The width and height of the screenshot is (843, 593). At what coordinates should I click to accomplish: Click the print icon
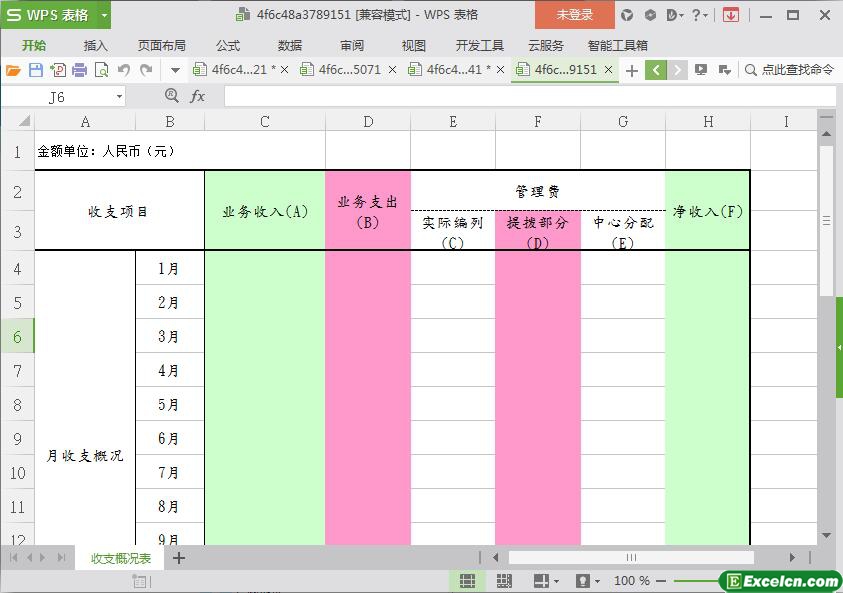[x=79, y=70]
